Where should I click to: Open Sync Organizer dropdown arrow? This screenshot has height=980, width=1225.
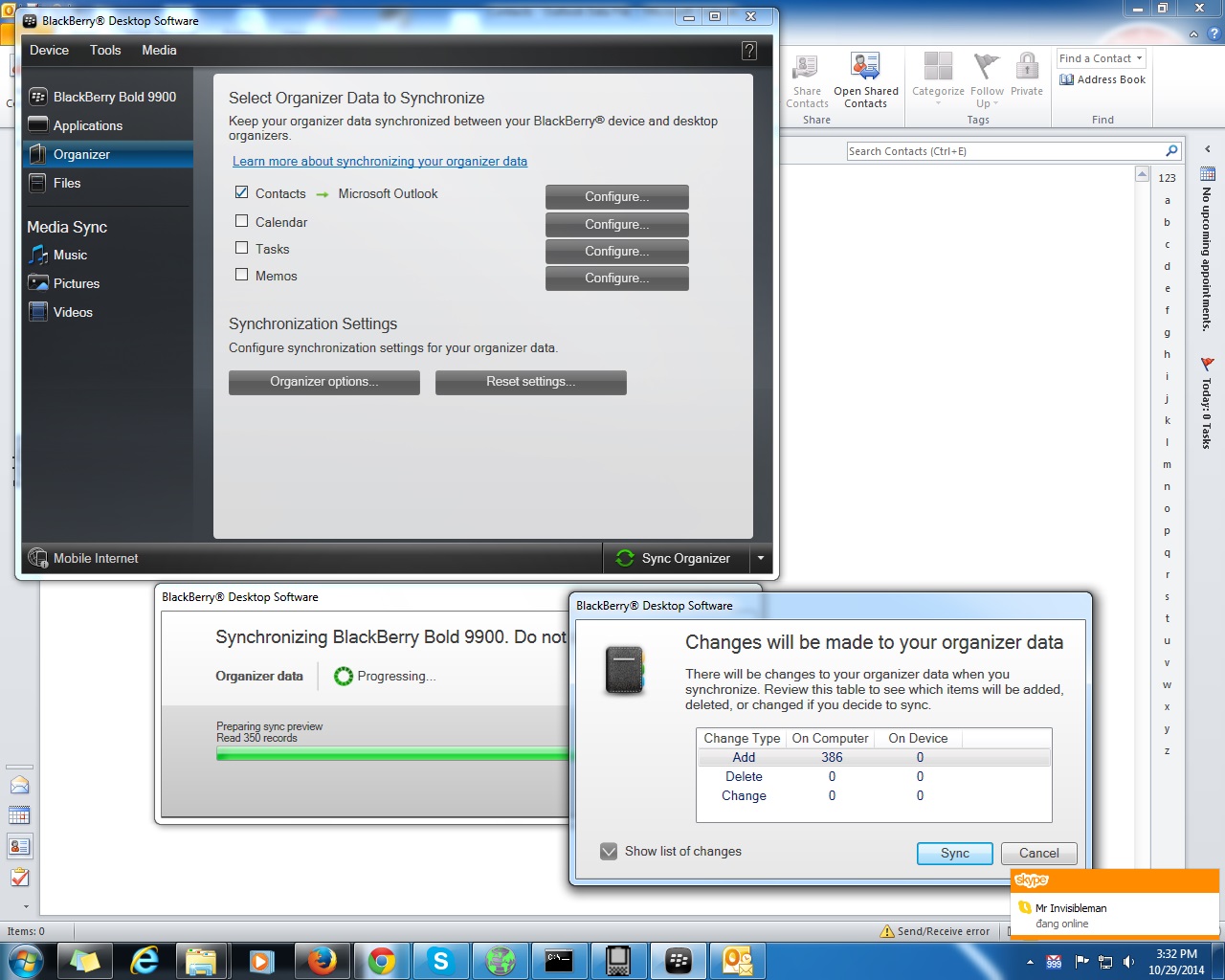click(x=761, y=558)
